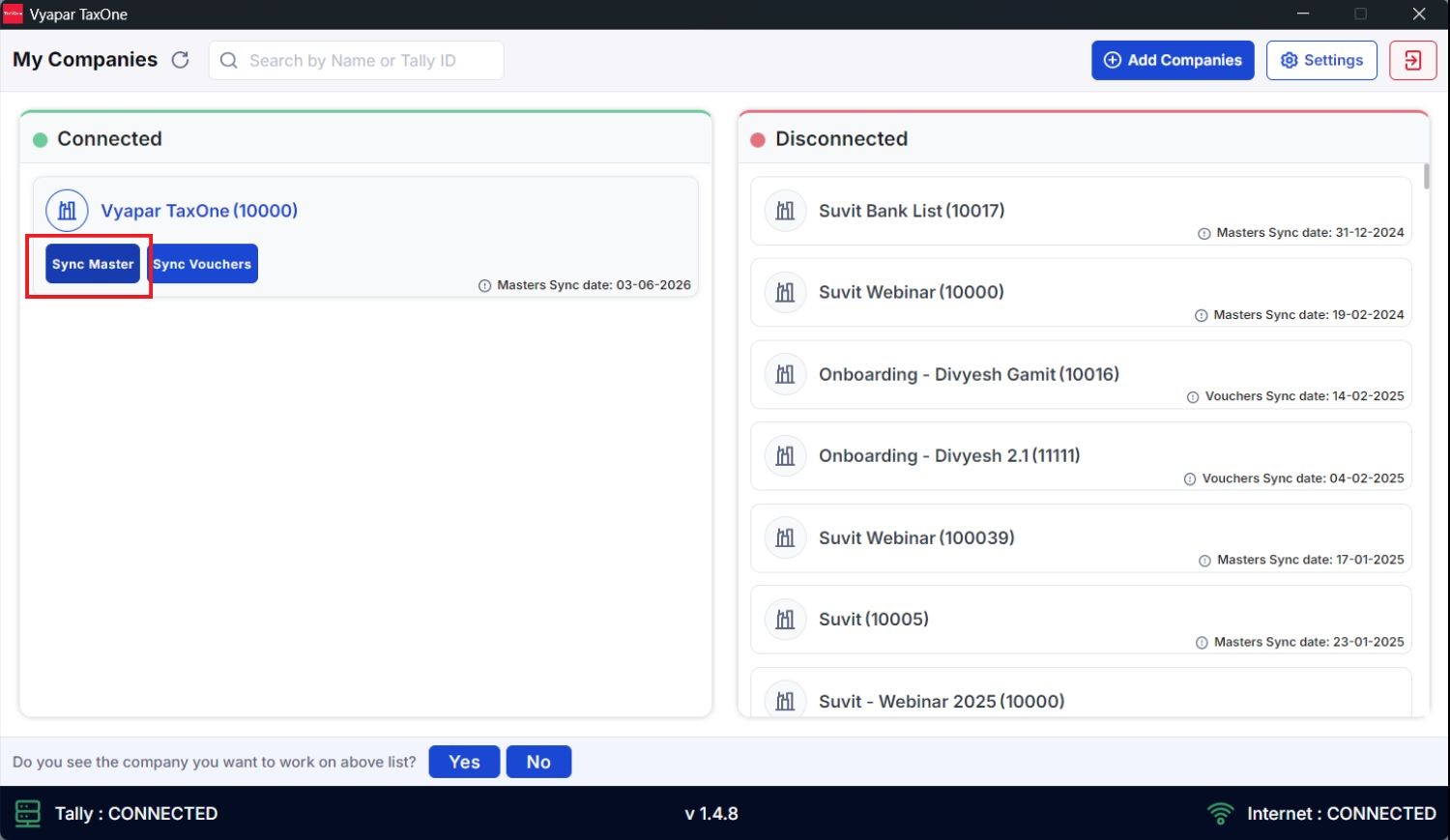This screenshot has width=1450, height=840.
Task: Answer Yes to company list question
Action: coord(464,762)
